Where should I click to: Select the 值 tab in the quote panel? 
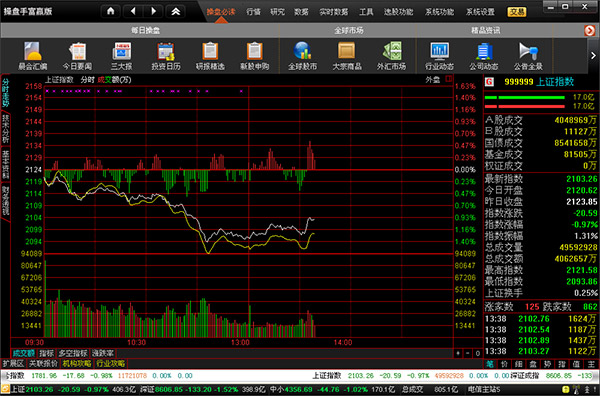(x=577, y=364)
